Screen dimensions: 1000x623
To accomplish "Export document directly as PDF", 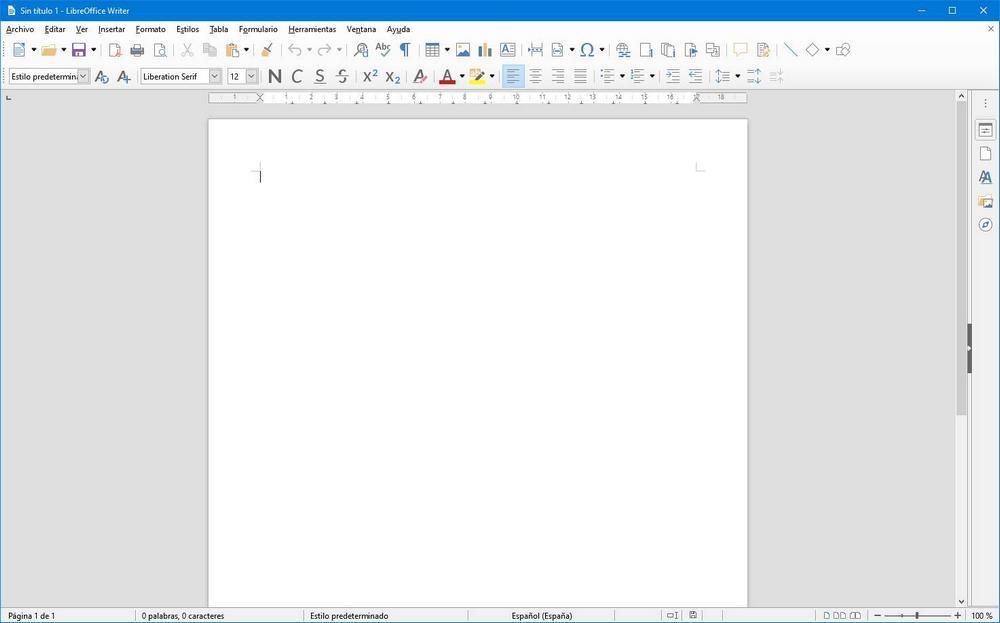I will pos(115,50).
